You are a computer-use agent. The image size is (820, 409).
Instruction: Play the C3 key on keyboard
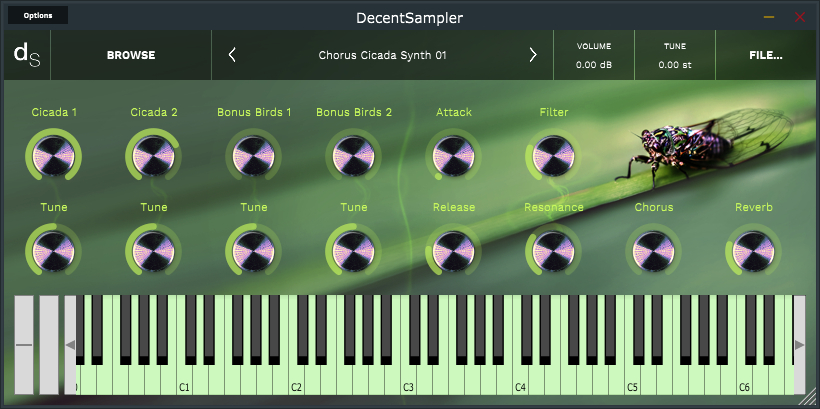point(409,380)
